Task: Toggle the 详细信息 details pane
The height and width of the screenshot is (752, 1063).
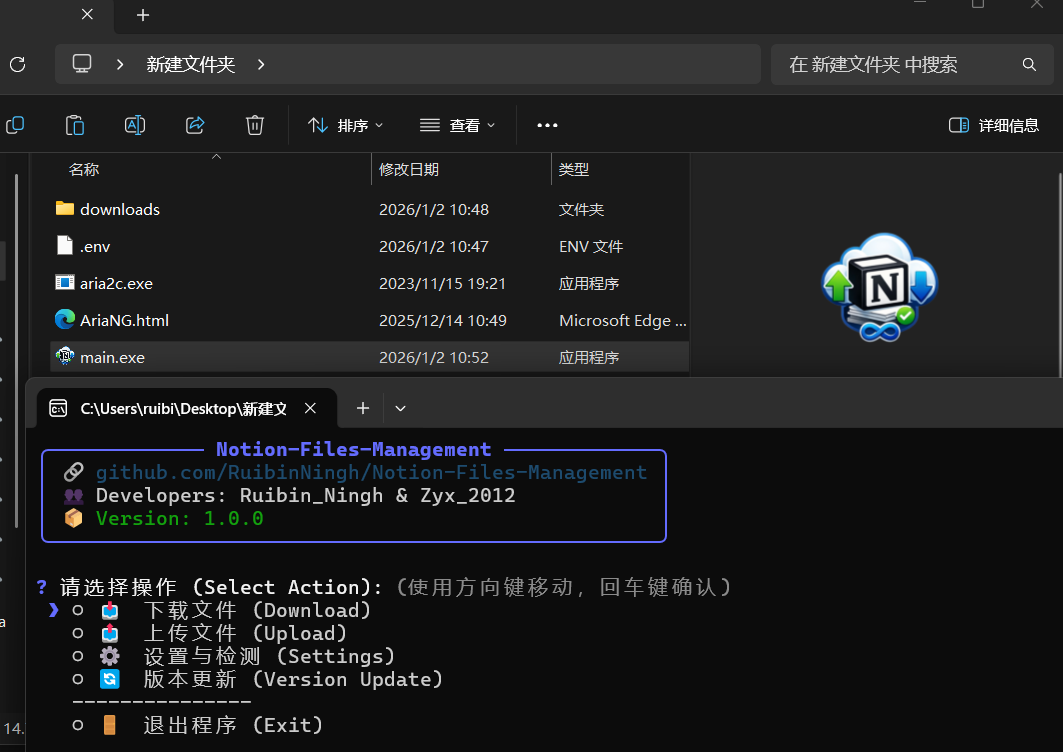Action: point(993,125)
